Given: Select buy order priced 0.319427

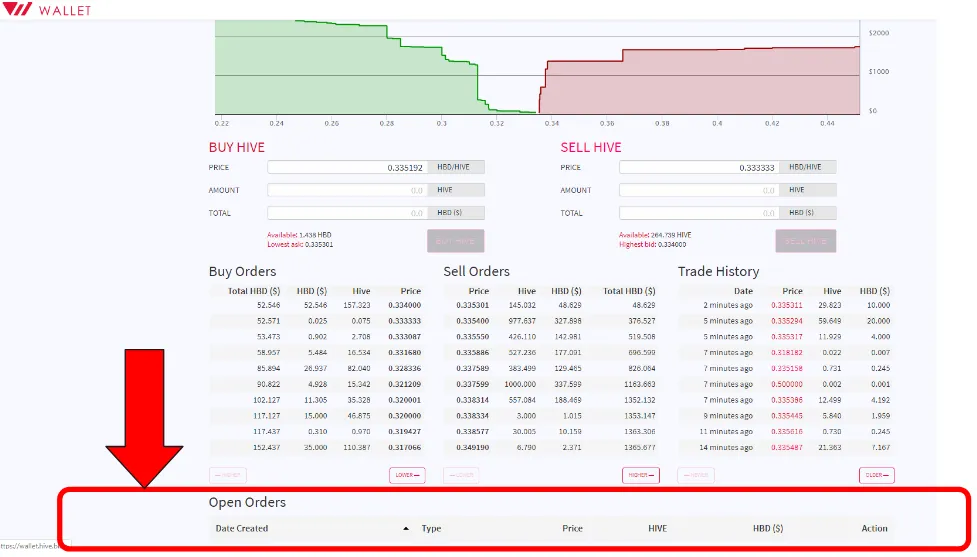Looking at the screenshot, I should pos(317,431).
